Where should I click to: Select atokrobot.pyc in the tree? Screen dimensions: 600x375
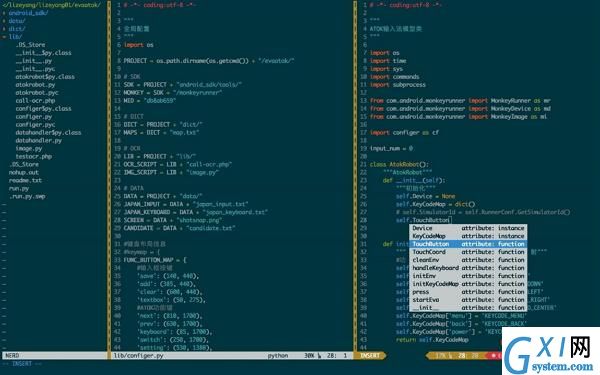point(37,93)
